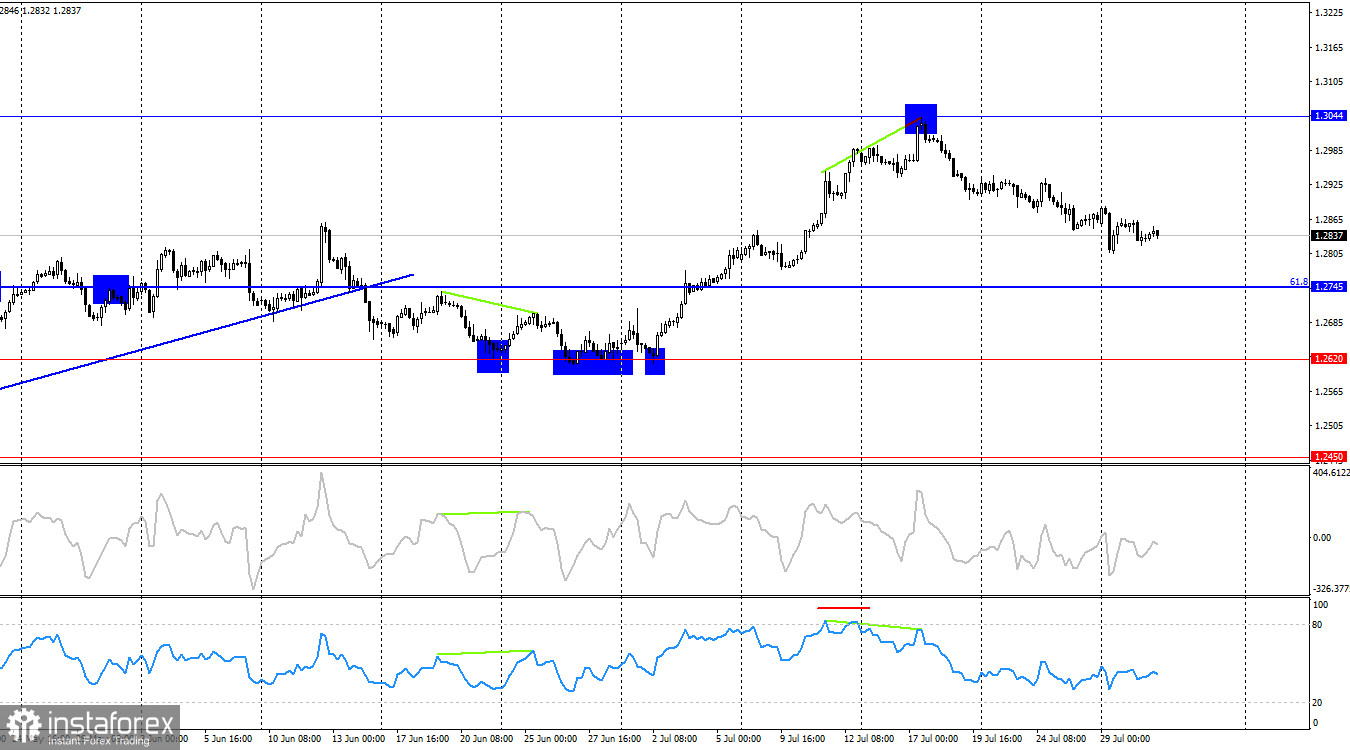Click the 20 Jun 08:00 time label
Image resolution: width=1350 pixels, height=750 pixels.
[487, 739]
